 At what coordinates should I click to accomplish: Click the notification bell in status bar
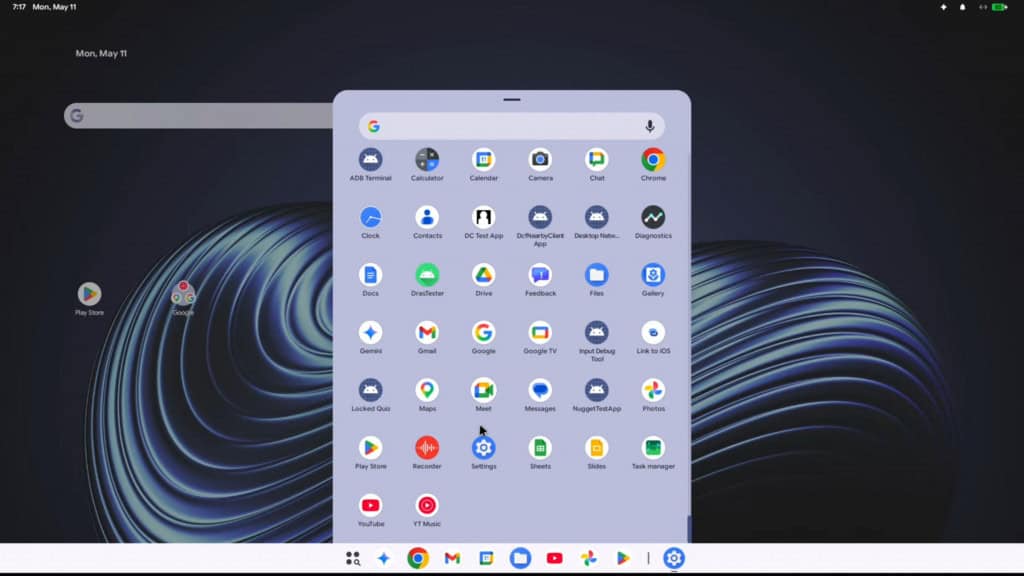(x=963, y=7)
